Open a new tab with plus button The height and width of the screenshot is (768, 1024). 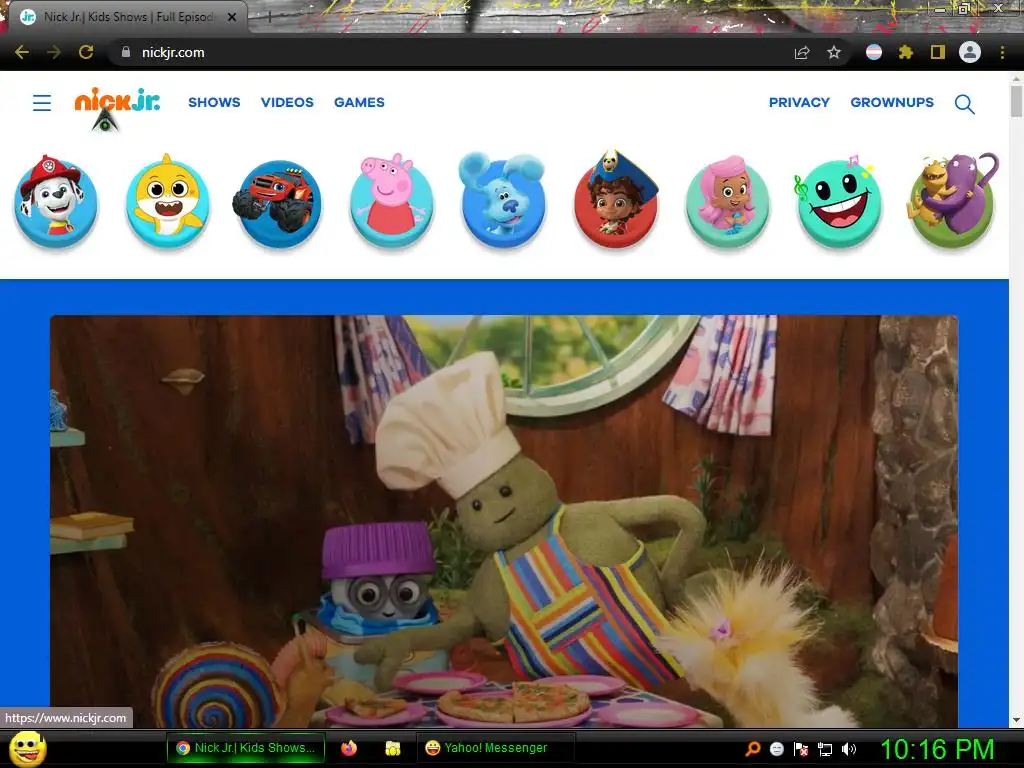[269, 17]
